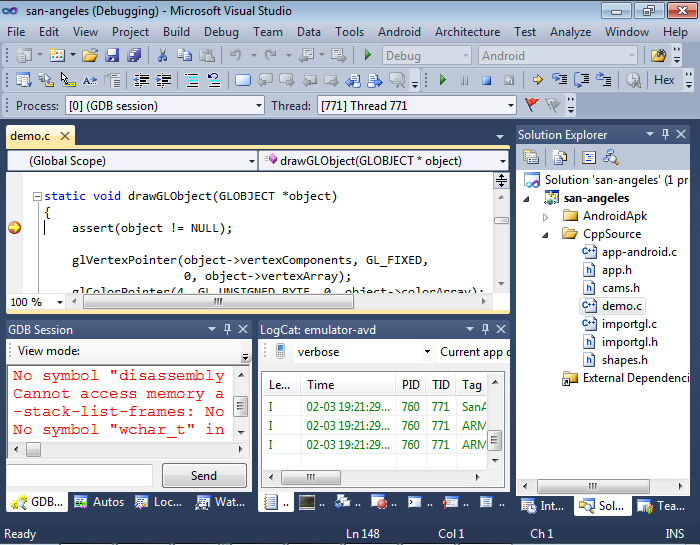Screen dimensions: 700x545
Task: Click the Step Out icon
Action: pos(604,80)
